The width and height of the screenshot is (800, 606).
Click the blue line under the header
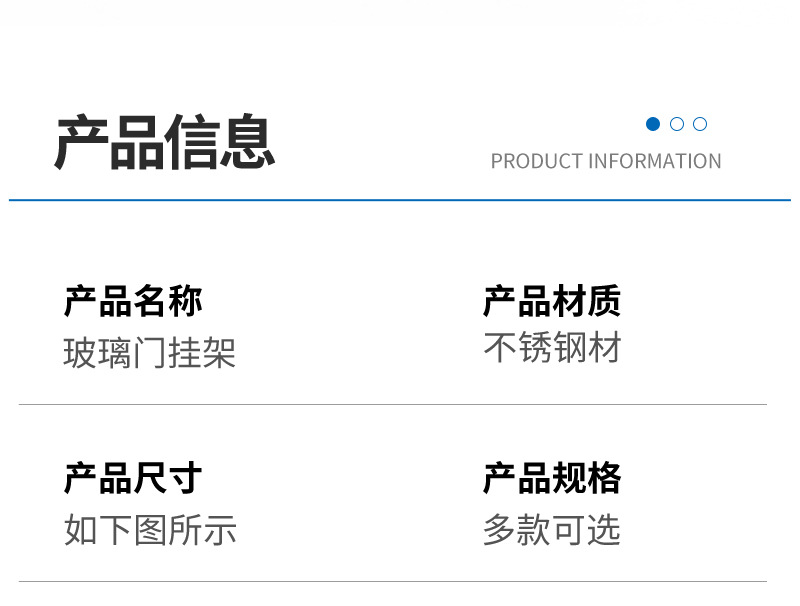pos(400,200)
